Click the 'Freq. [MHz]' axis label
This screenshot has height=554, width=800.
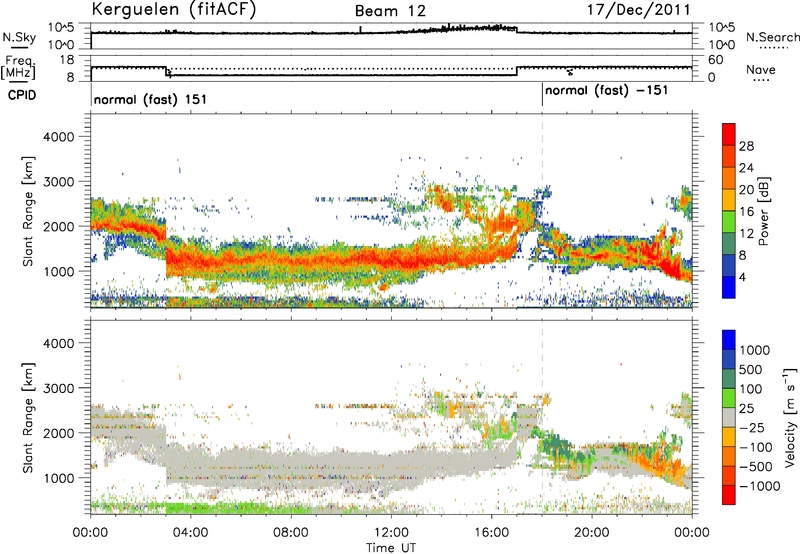19,67
